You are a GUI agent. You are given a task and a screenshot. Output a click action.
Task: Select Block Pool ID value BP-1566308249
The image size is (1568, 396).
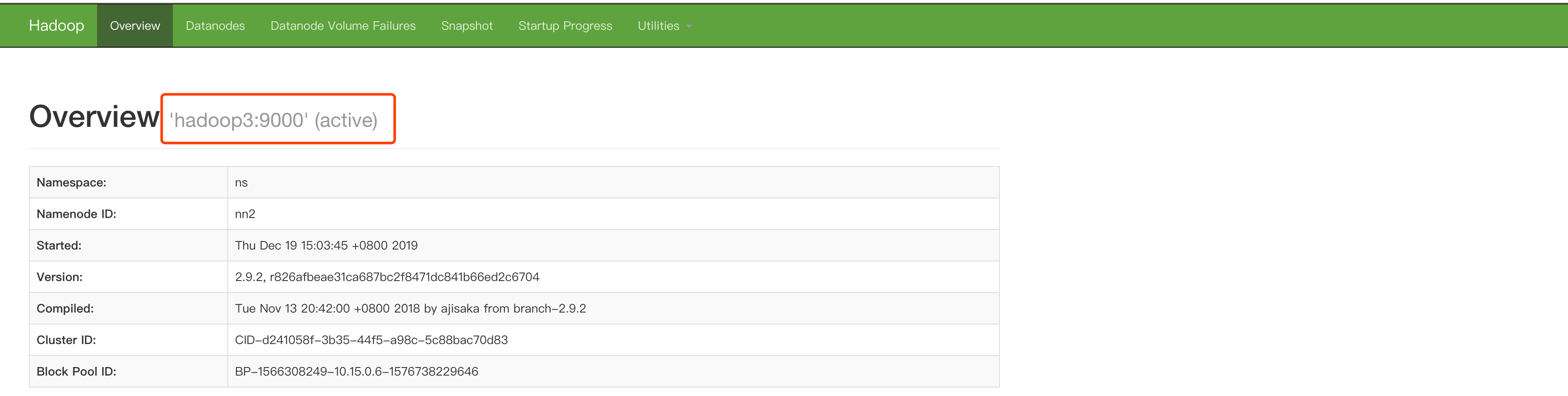point(357,372)
